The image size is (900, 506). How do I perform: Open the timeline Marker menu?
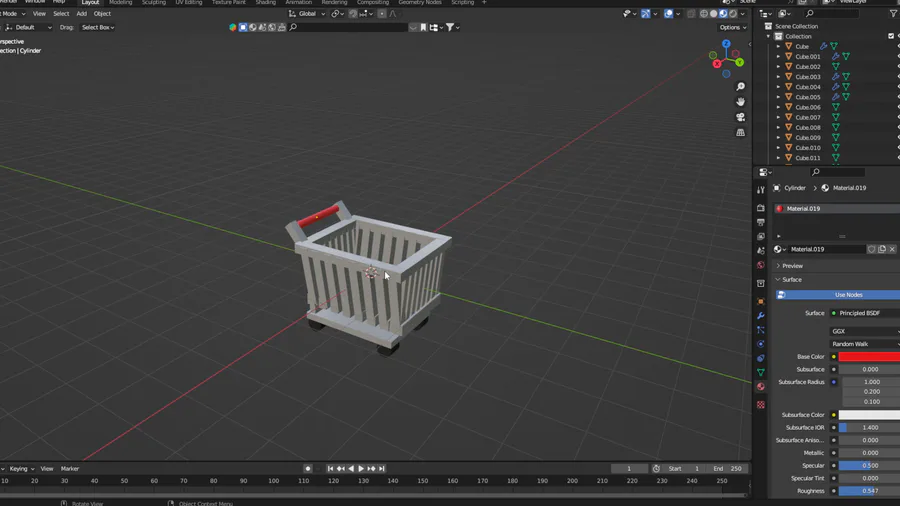coord(70,469)
